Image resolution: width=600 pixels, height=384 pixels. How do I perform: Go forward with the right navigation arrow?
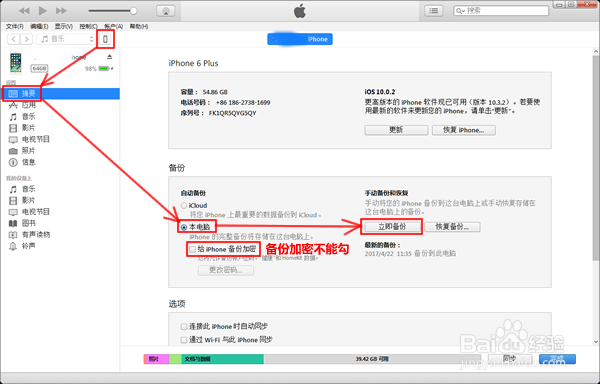click(x=26, y=39)
